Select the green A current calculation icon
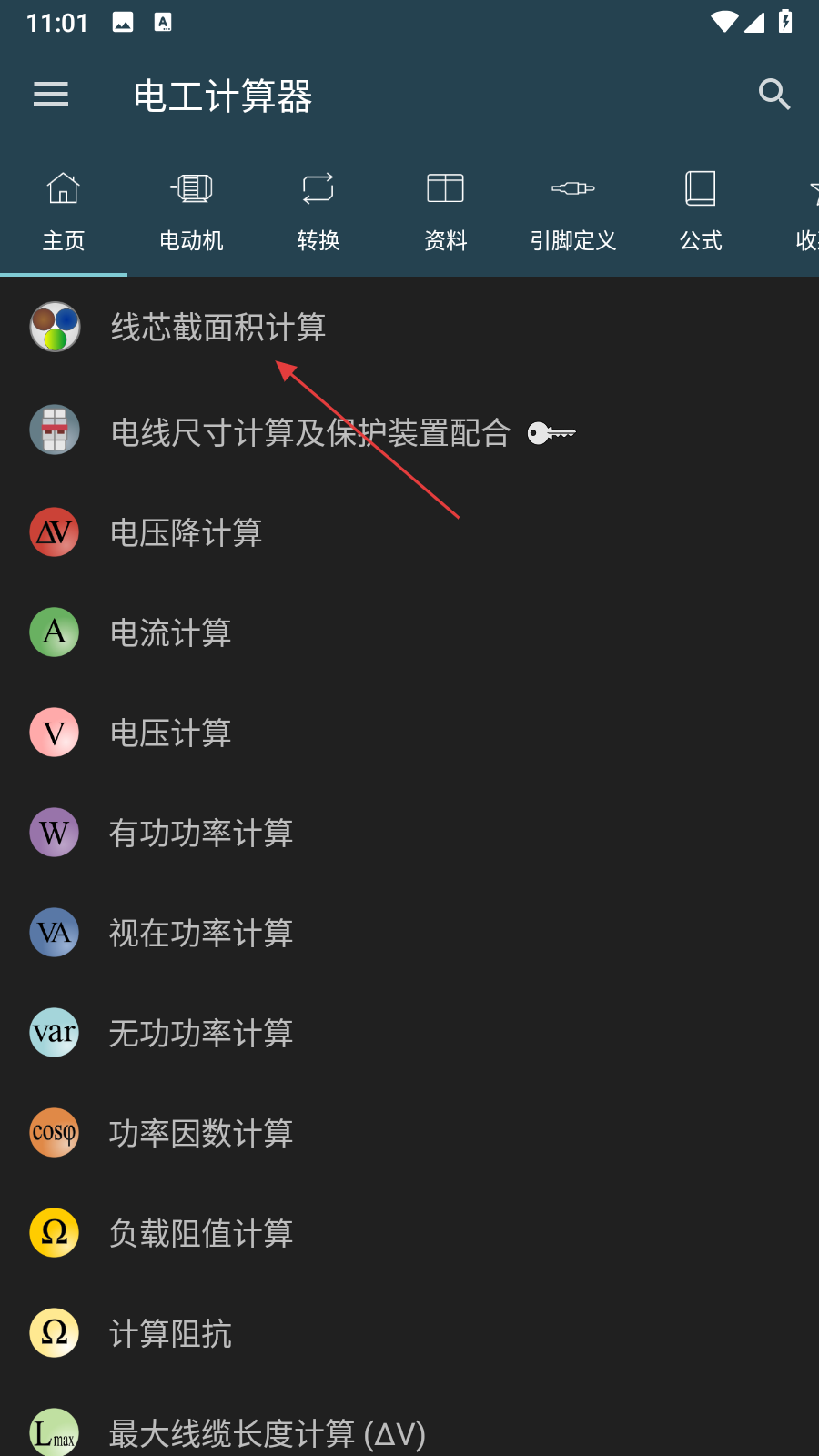819x1456 pixels. pyautogui.click(x=55, y=632)
